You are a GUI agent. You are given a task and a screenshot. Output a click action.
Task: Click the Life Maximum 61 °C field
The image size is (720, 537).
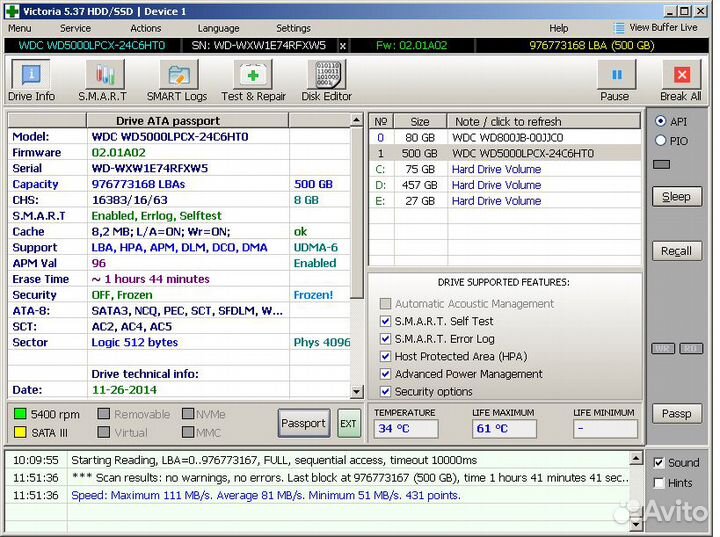pyautogui.click(x=504, y=429)
